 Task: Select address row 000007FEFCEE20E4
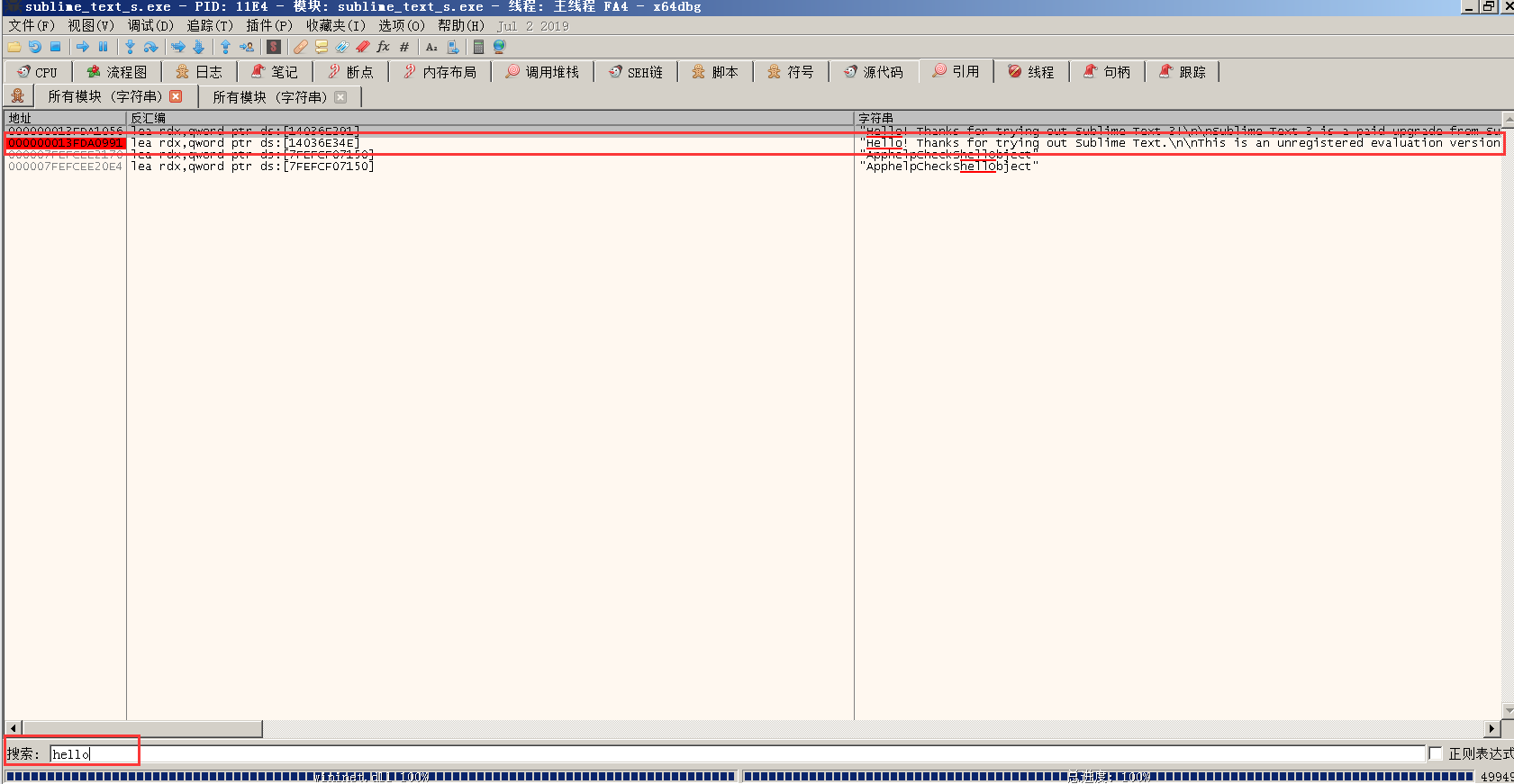tap(65, 167)
